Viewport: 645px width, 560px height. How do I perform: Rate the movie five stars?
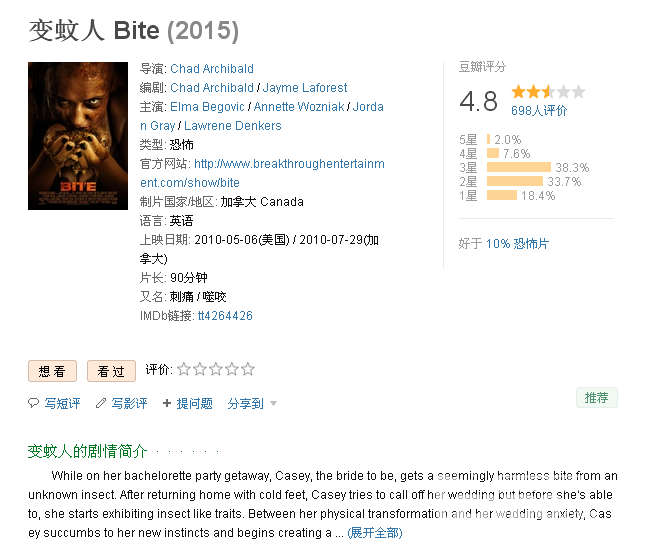[x=248, y=369]
